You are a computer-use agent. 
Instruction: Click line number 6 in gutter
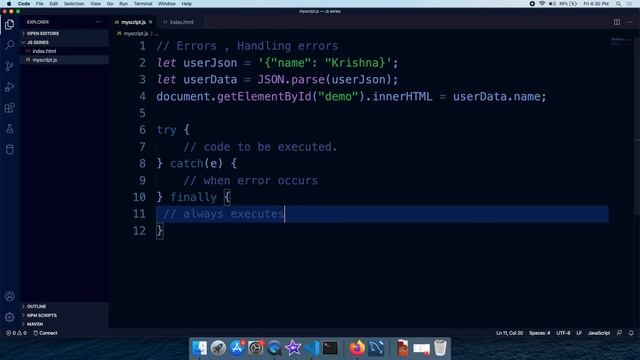[142, 130]
